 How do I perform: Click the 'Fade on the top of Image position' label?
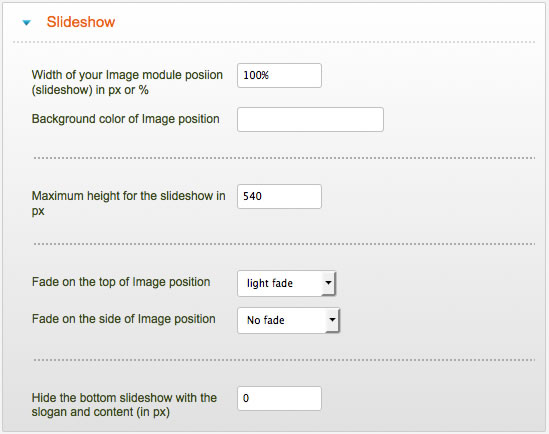121,282
